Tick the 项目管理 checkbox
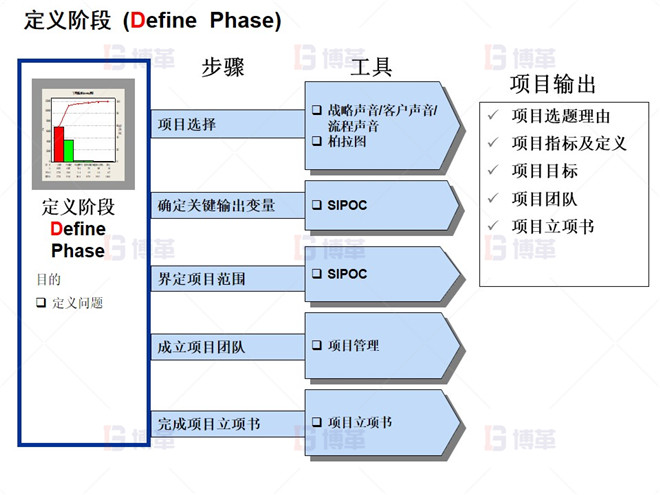 317,345
